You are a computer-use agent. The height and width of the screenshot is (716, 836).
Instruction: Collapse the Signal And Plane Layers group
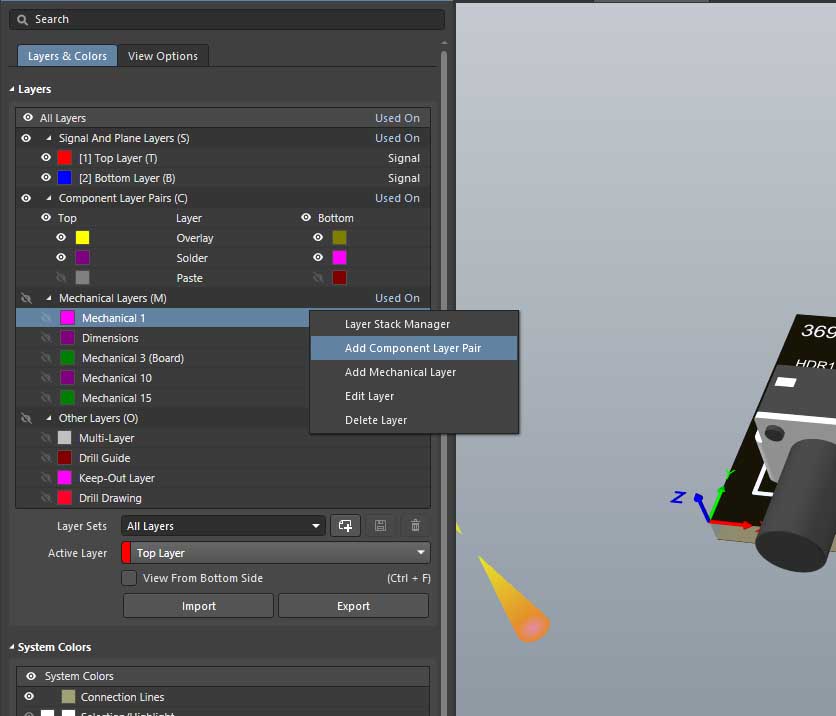[48, 138]
